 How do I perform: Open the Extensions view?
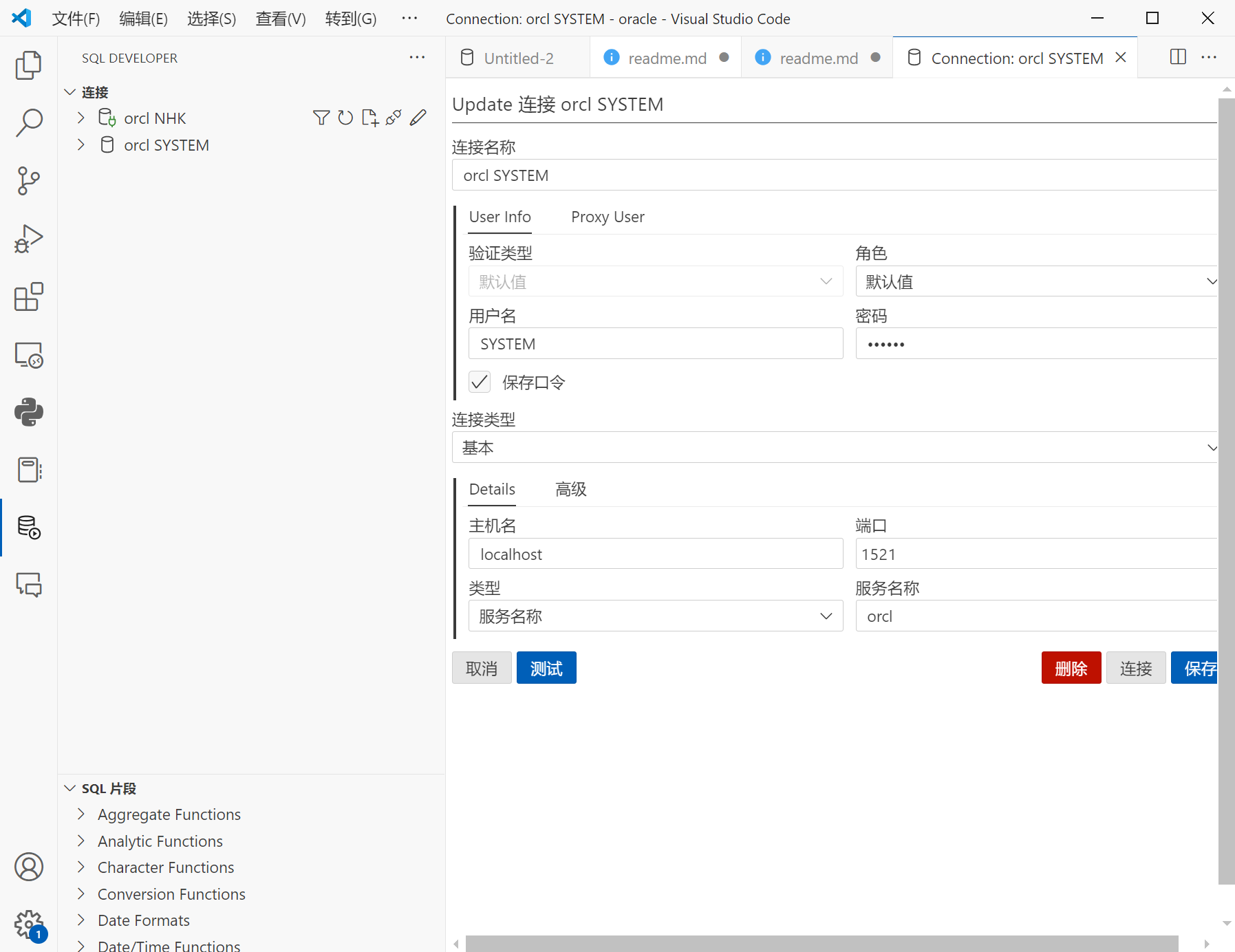pos(28,296)
